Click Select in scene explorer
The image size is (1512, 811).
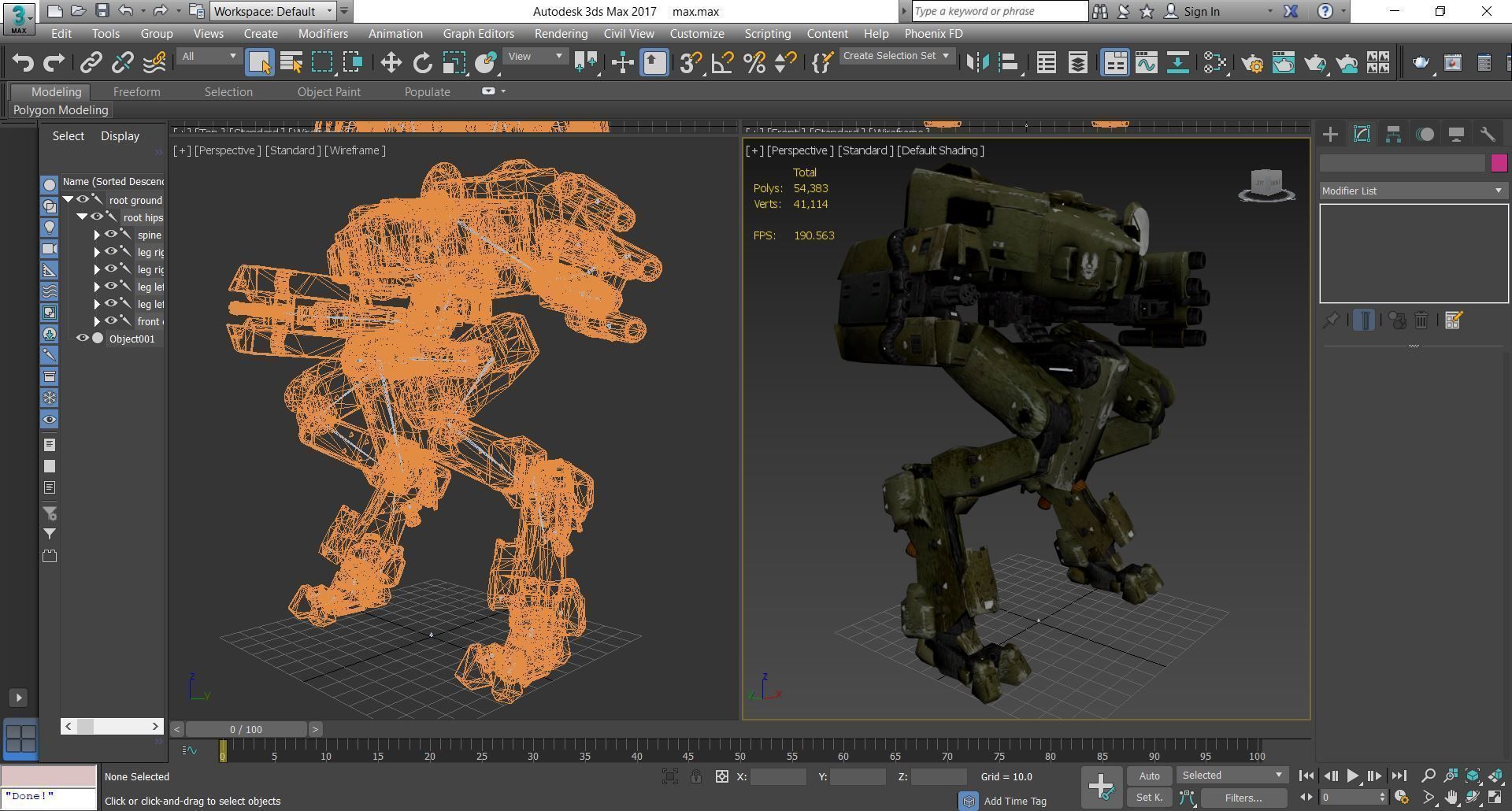tap(69, 136)
